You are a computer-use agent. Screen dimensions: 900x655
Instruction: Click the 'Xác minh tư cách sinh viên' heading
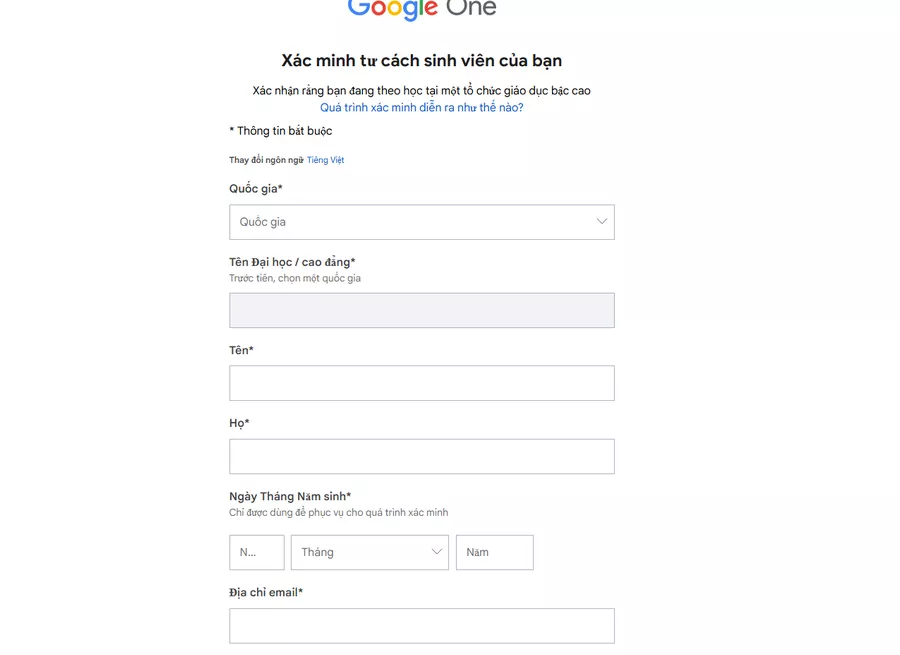point(421,61)
